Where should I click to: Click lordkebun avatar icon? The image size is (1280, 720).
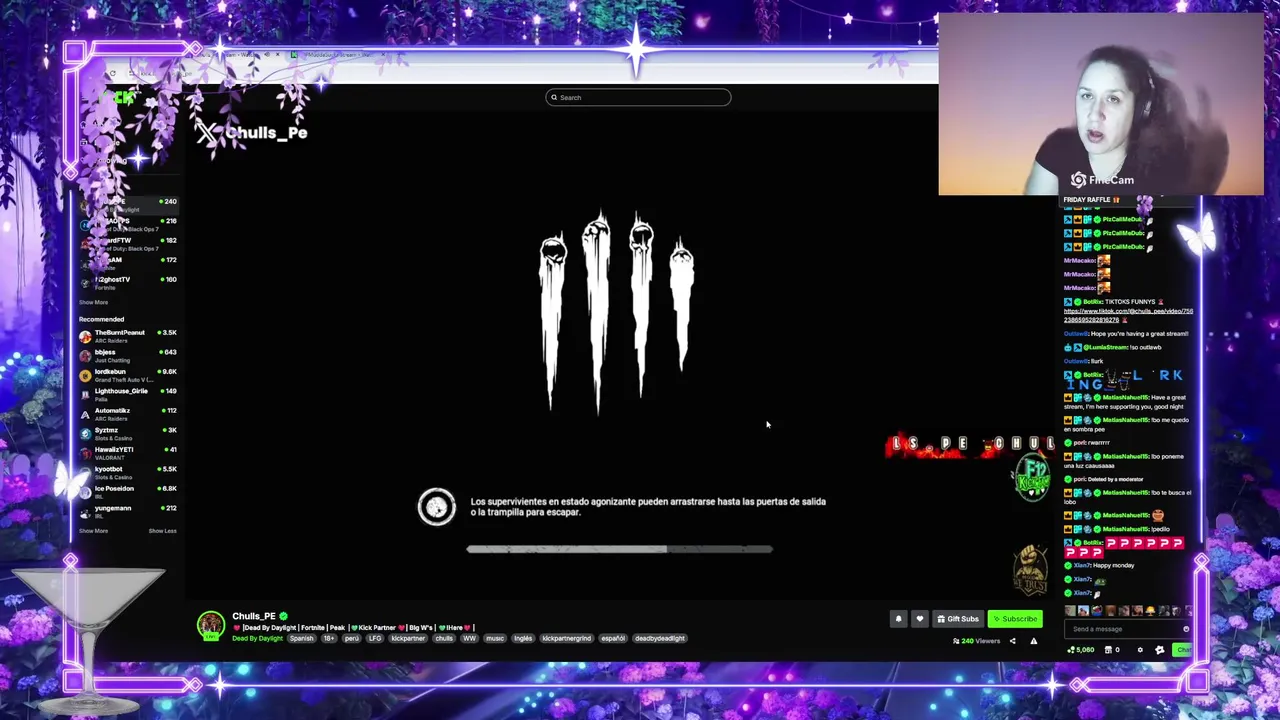click(x=85, y=375)
